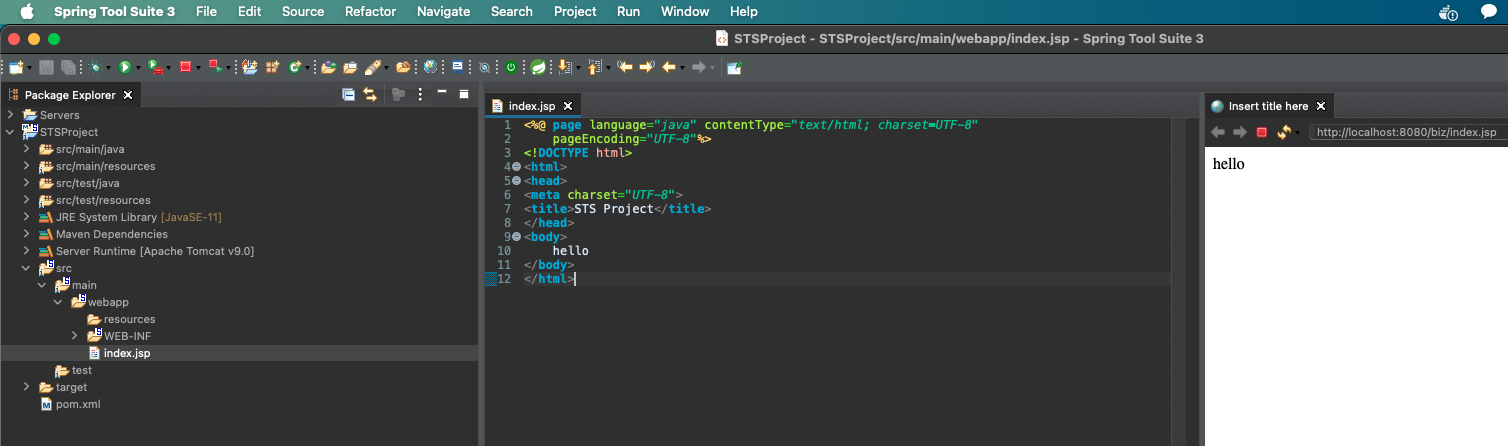Screen dimensions: 1508x446
Task: Open dropdown arrow next to Debug icon
Action: click(108, 68)
